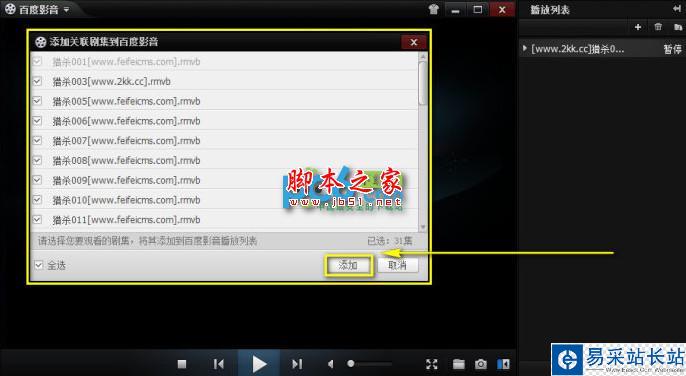Toggle the 全选 select-all checkbox
The width and height of the screenshot is (686, 376).
(x=38, y=265)
